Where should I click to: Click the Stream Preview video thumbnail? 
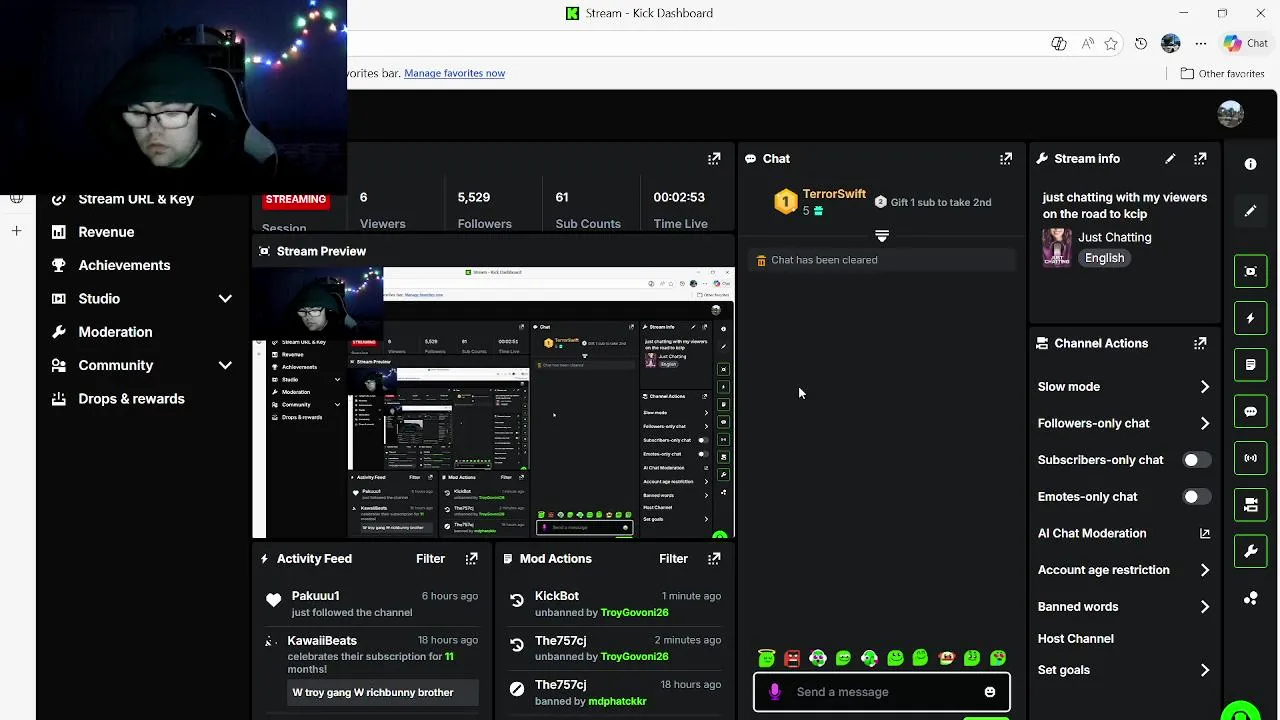tap(494, 403)
